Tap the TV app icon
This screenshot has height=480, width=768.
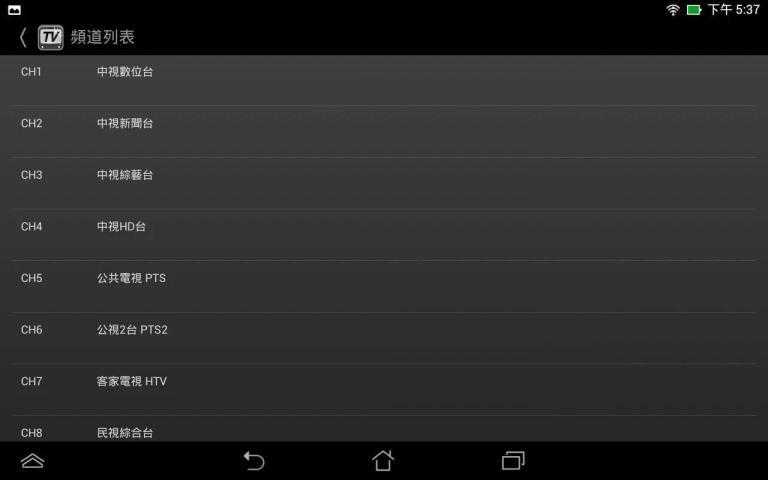50,37
